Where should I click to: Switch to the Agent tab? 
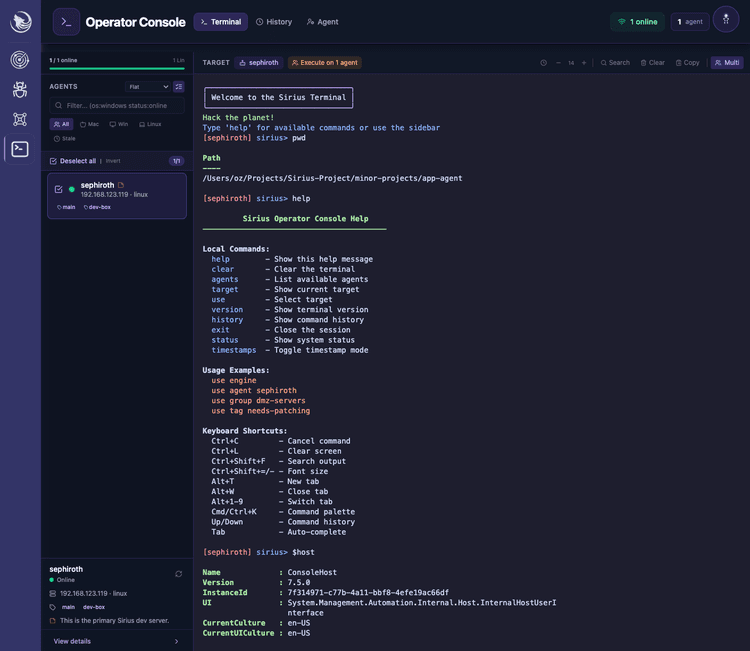point(322,22)
